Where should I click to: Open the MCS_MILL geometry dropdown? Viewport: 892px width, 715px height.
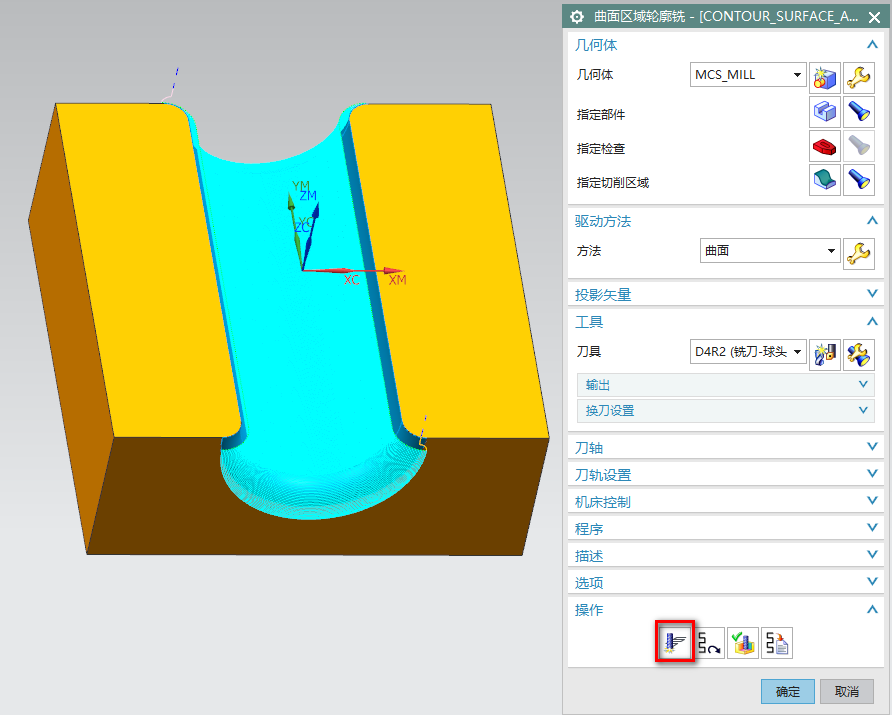(797, 75)
